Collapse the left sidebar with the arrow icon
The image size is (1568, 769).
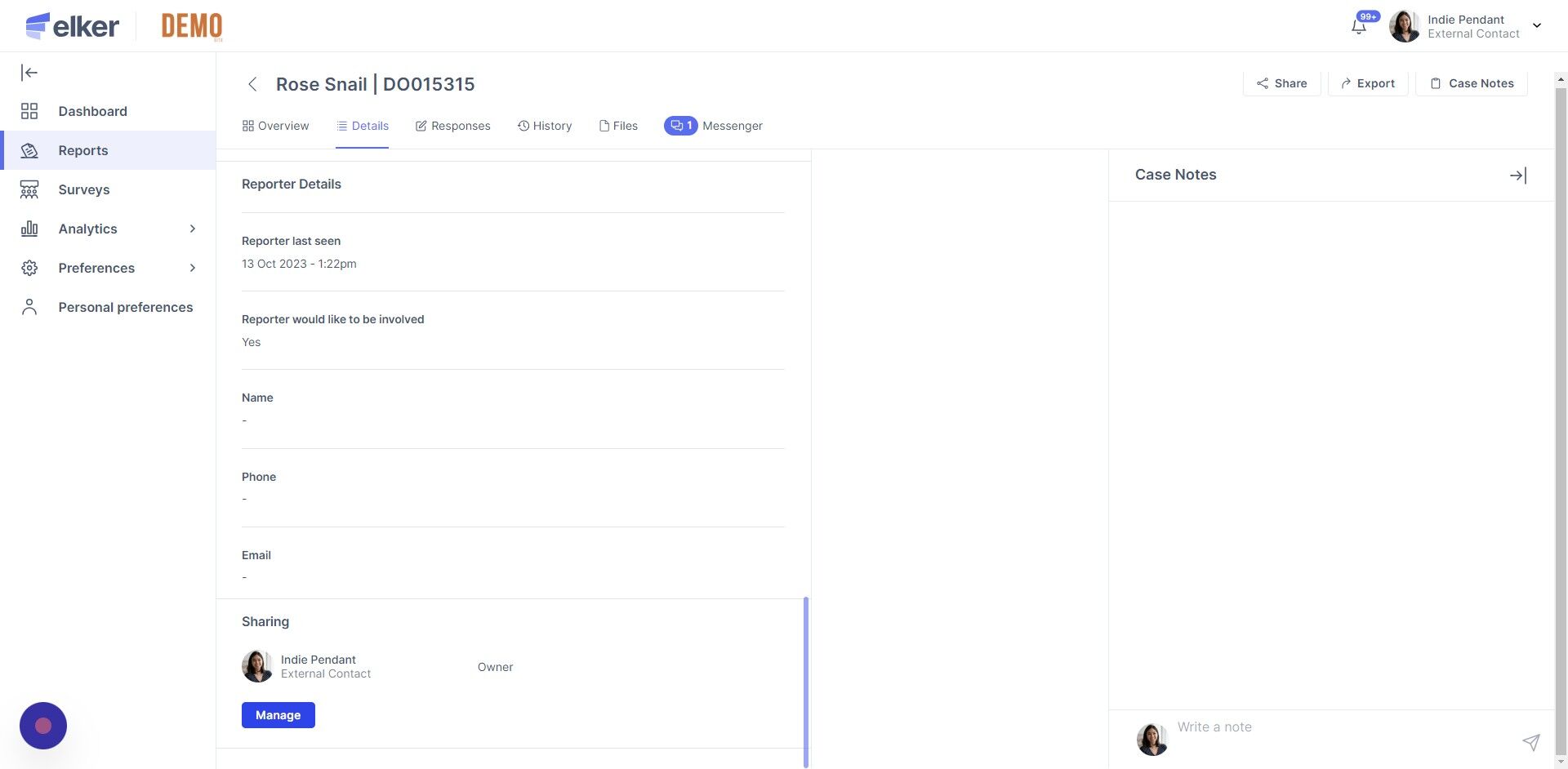pos(29,73)
